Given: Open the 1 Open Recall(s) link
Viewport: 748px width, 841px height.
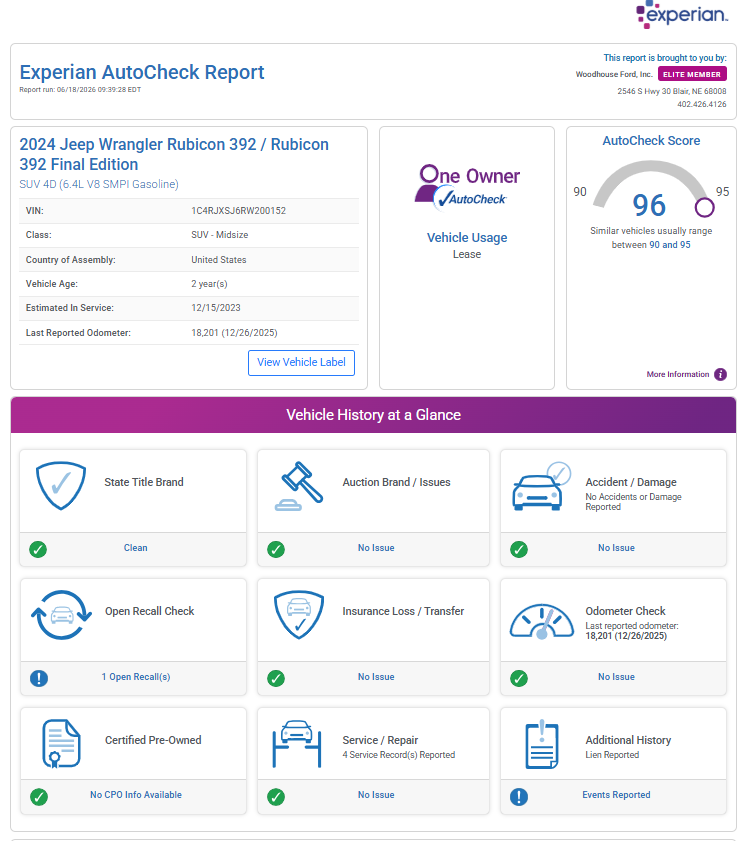Looking at the screenshot, I should click(x=136, y=677).
